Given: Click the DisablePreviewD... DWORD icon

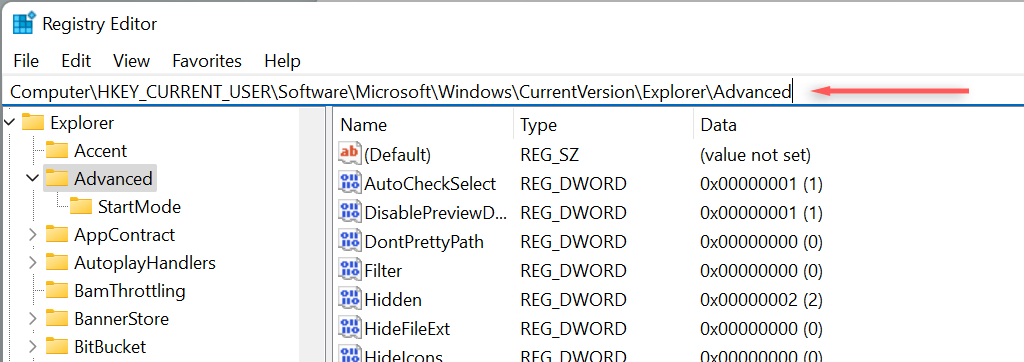Looking at the screenshot, I should point(349,212).
